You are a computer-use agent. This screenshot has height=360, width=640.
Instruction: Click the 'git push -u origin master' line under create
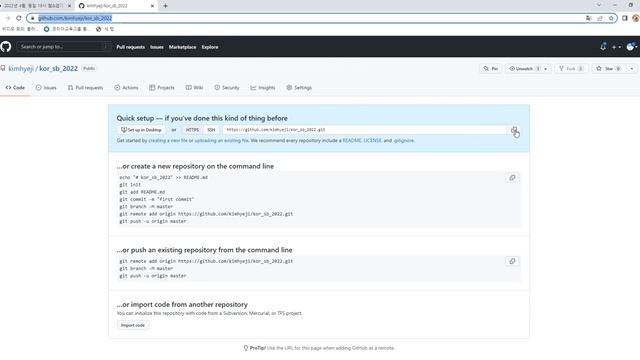153,221
